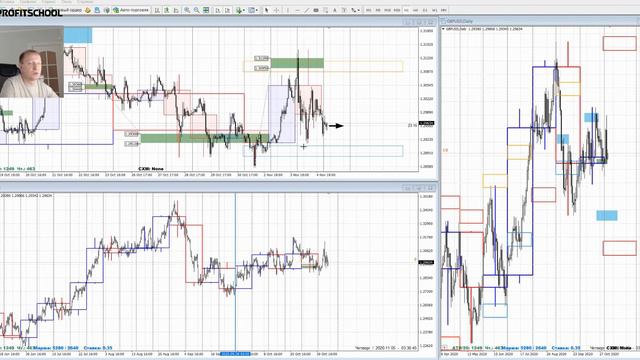Switch timeframe to M1
640x360 pixels.
369,10
